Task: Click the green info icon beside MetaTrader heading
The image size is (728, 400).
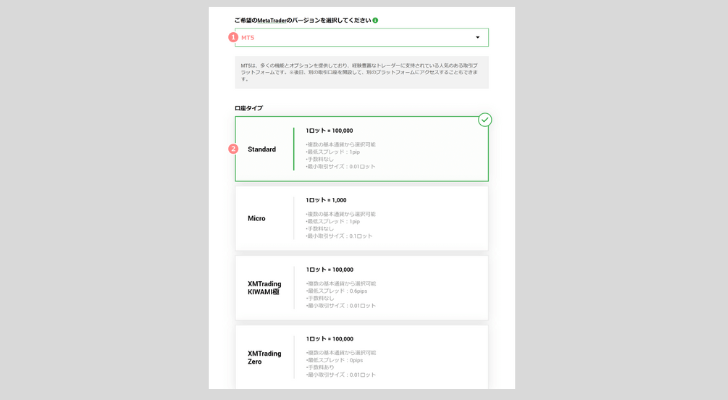Action: [x=375, y=20]
